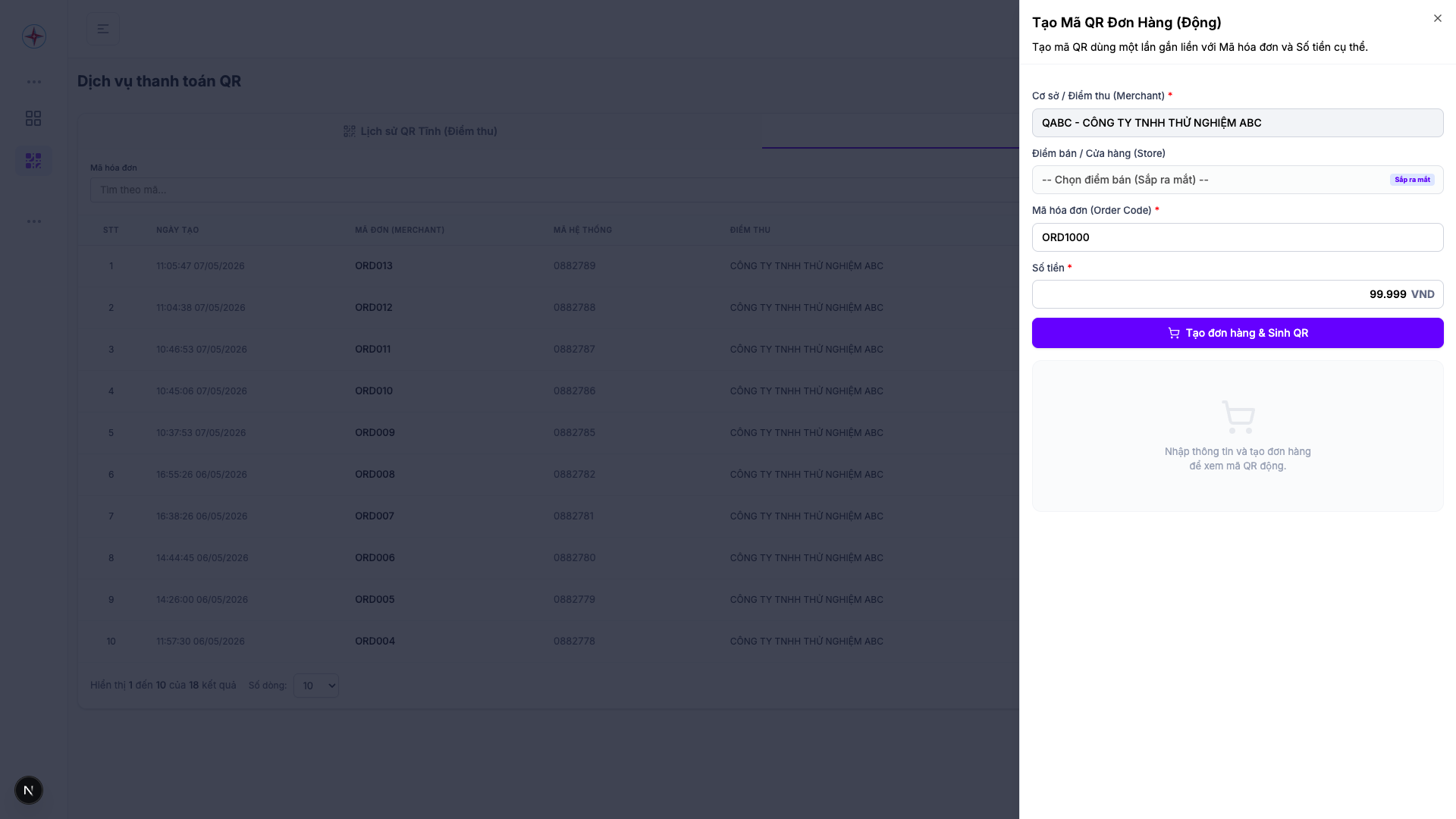Click system code 0882789
The width and height of the screenshot is (1456, 819).
(x=574, y=265)
